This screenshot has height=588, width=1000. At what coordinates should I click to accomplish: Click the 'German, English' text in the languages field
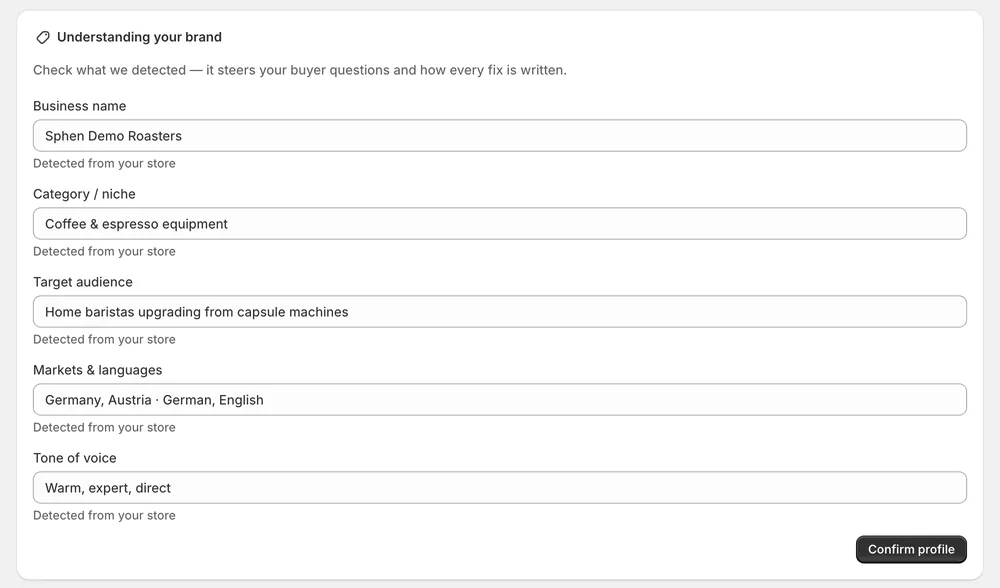click(213, 401)
